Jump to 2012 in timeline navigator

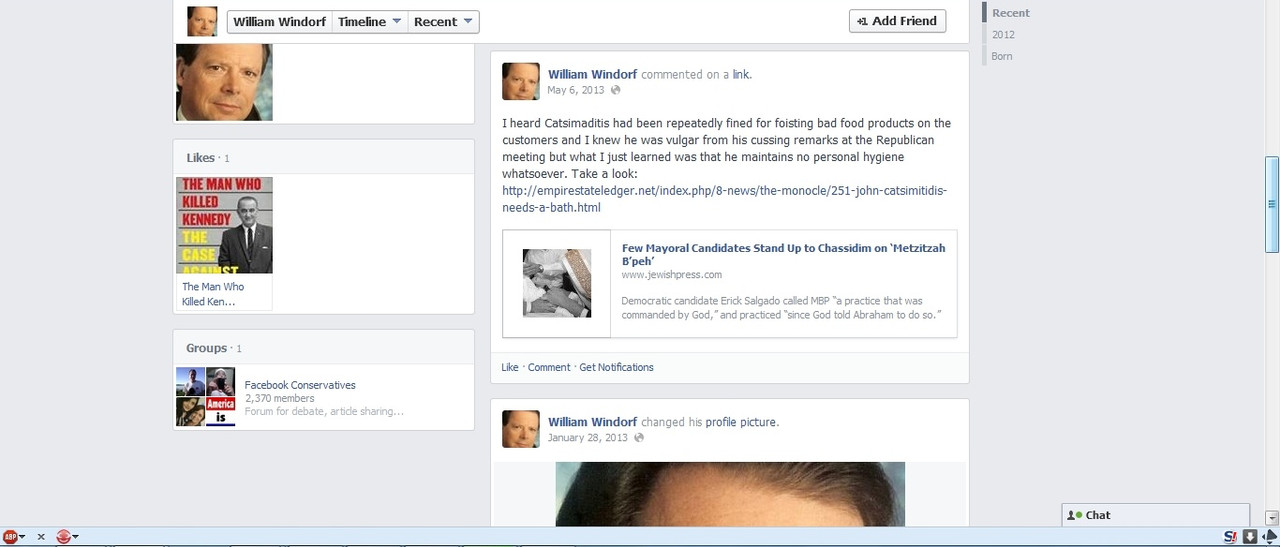click(1003, 35)
